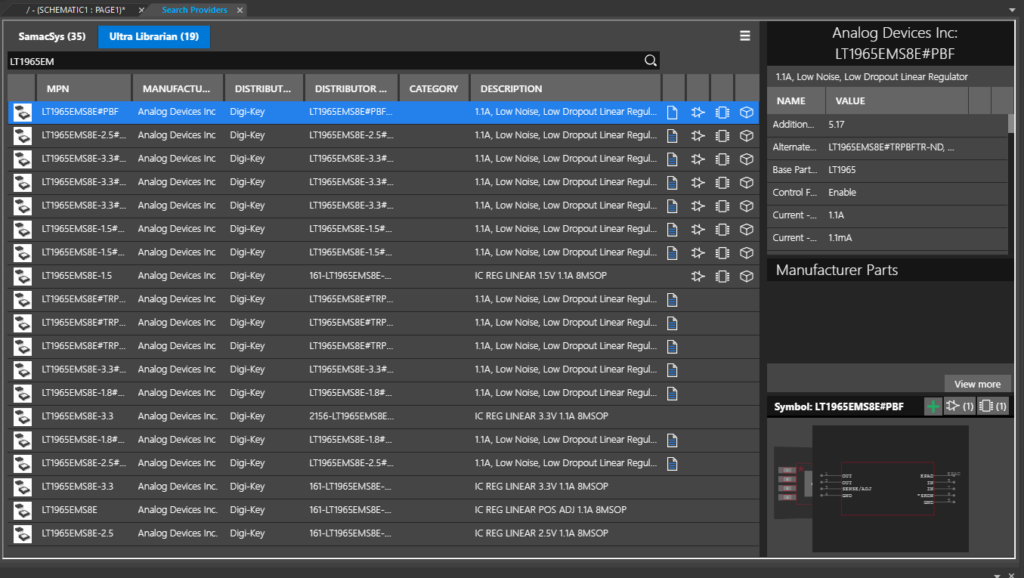Sort by the CATEGORY column header
Screen dimensions: 1024x578
coord(434,88)
